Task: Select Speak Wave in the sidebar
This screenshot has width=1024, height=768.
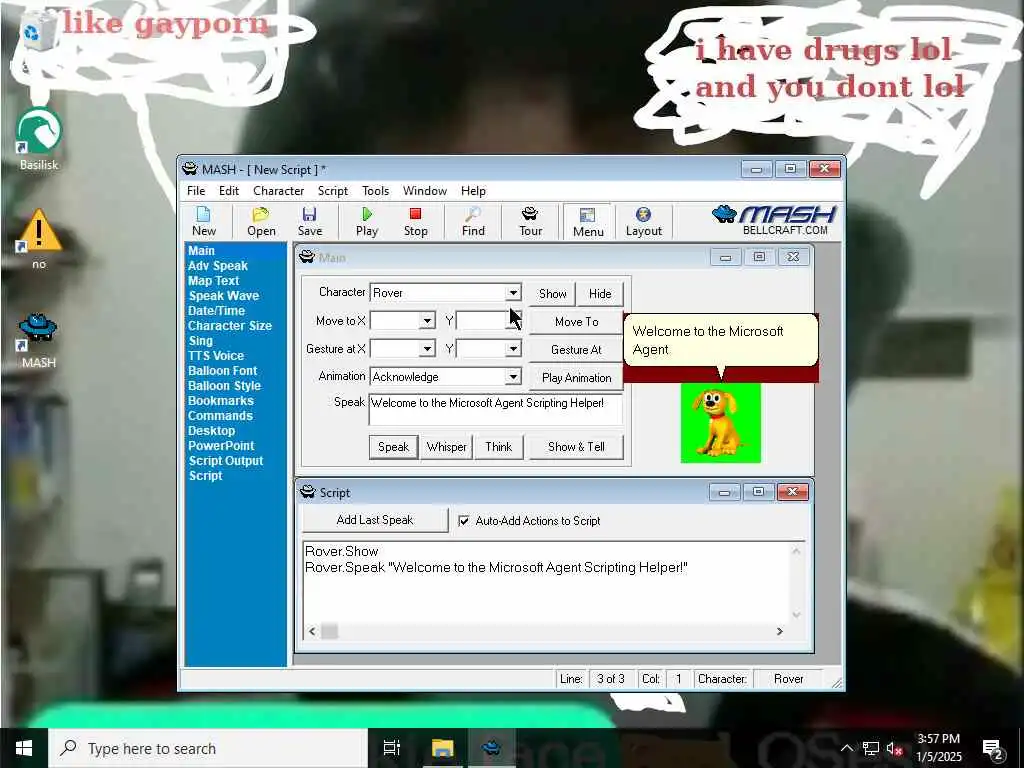Action: pyautogui.click(x=223, y=296)
